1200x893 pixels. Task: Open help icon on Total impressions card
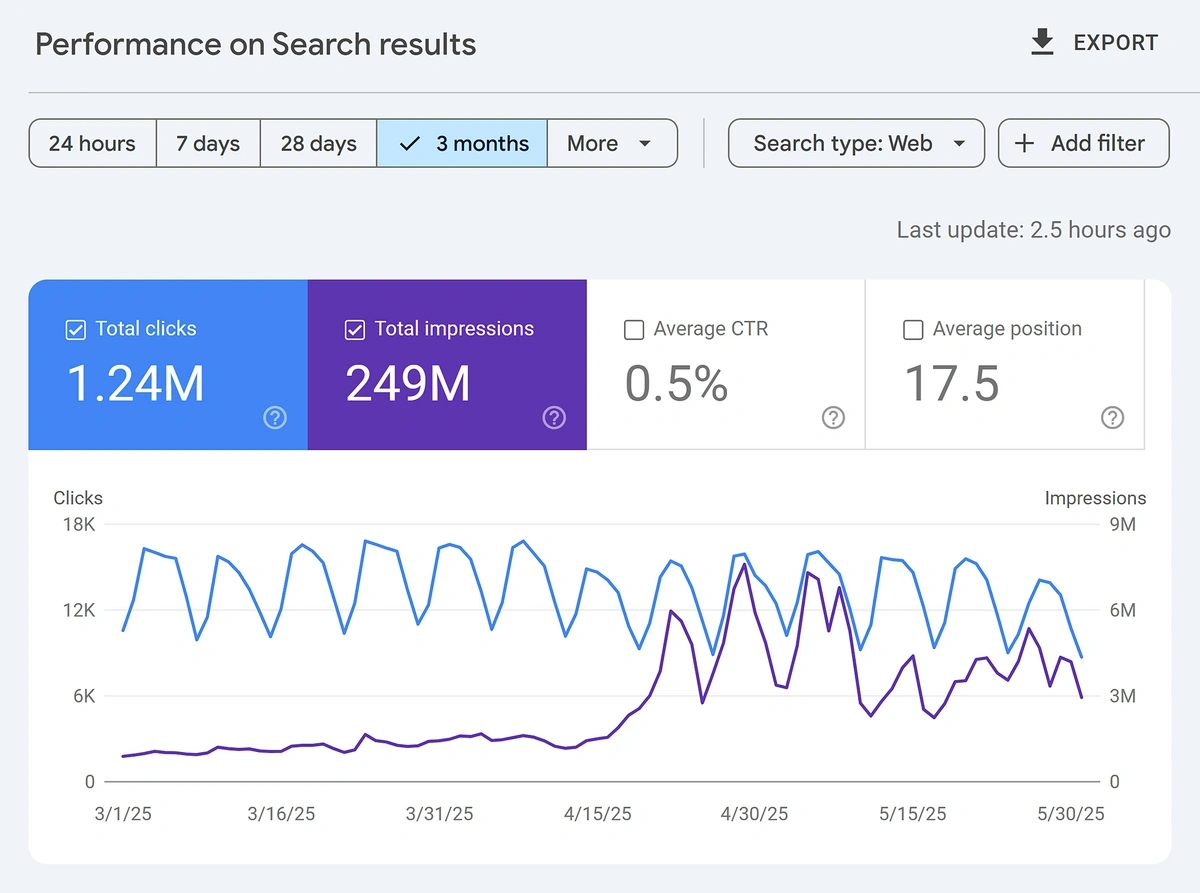click(554, 418)
